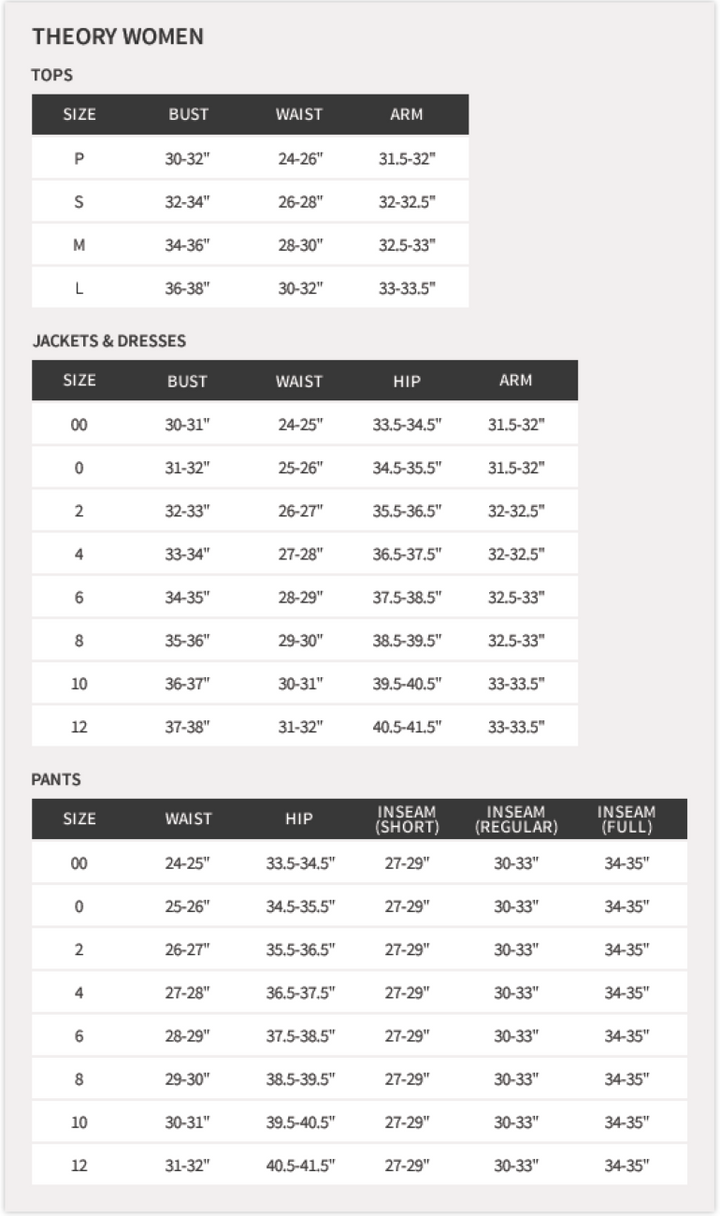Viewport: 720px width, 1216px height.
Task: Click the ARM header in Jackets & Dresses
Action: (x=516, y=380)
